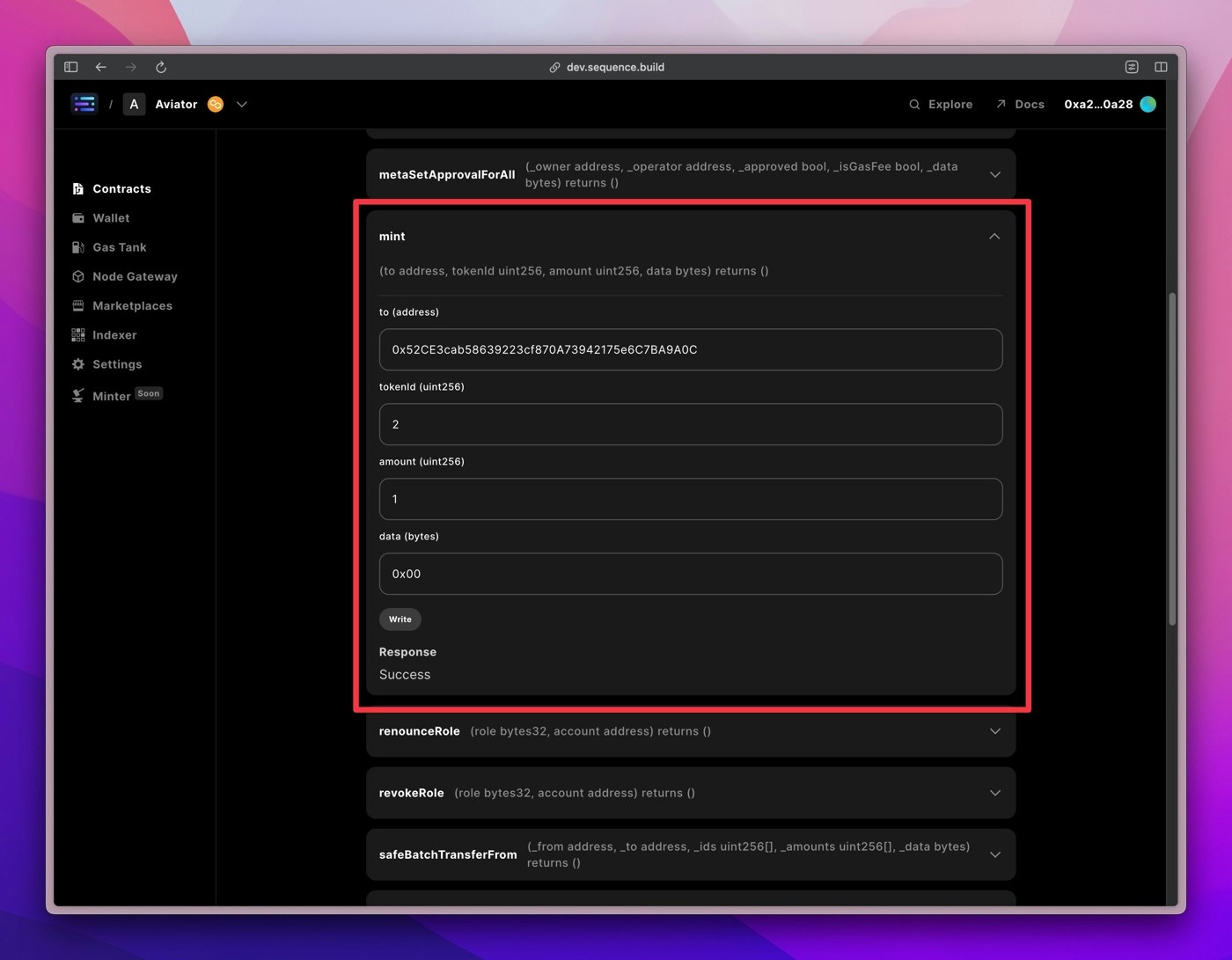
Task: Open Node Gateway in sidebar
Action: pos(124,276)
